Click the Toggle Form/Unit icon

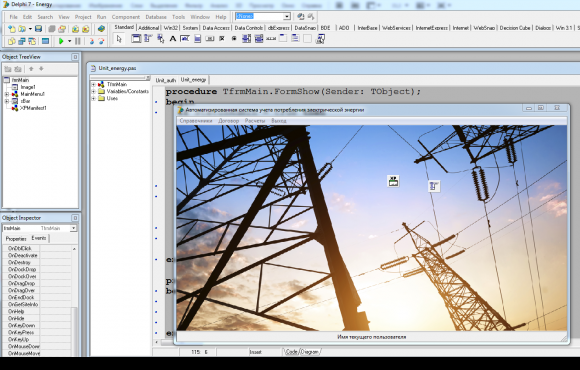pyautogui.click(x=32, y=41)
